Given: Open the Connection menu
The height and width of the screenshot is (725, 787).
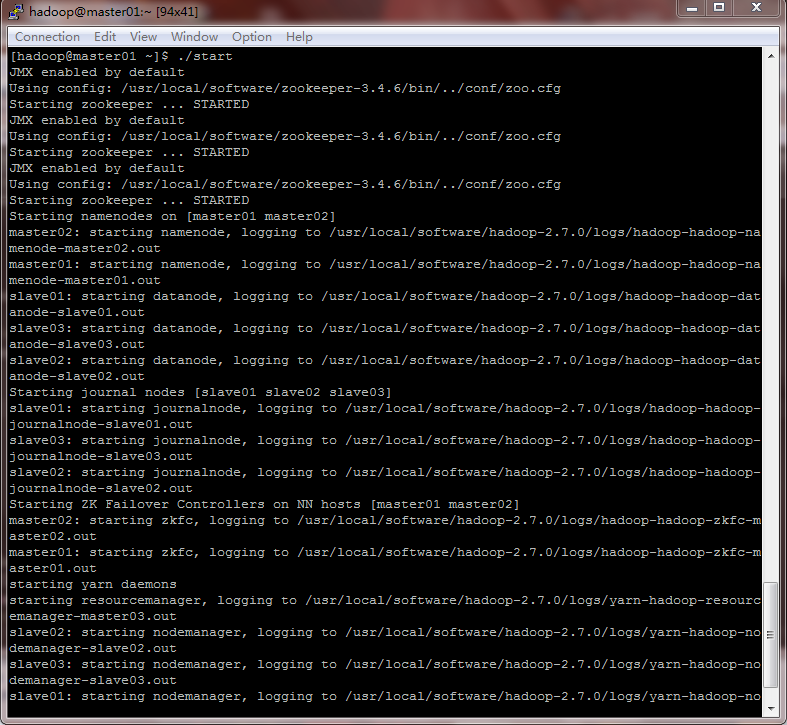Looking at the screenshot, I should tap(47, 37).
